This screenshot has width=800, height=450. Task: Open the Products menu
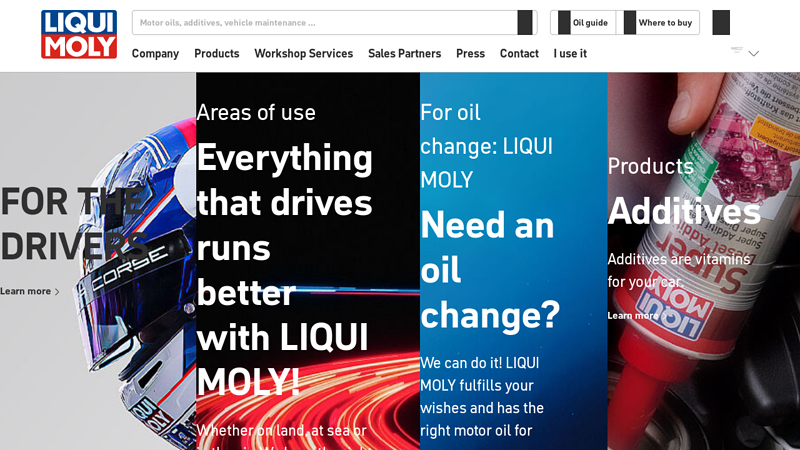(216, 54)
